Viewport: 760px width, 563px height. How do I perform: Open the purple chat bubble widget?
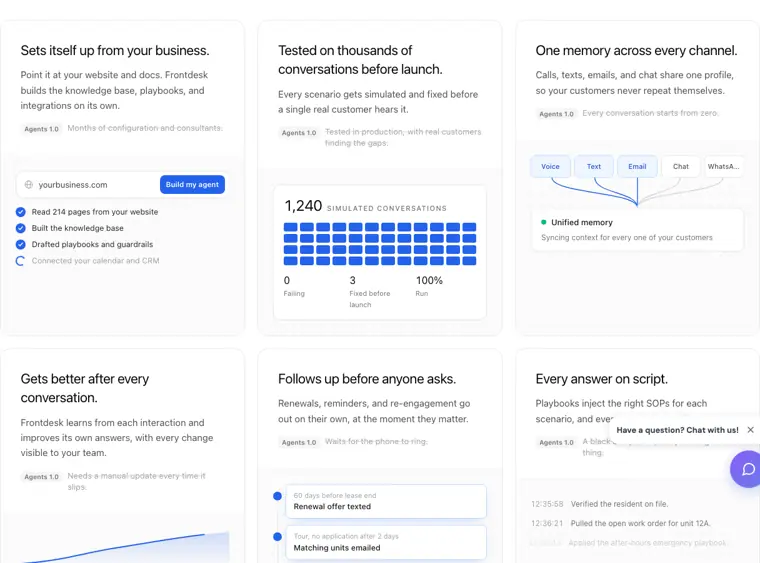[746, 469]
